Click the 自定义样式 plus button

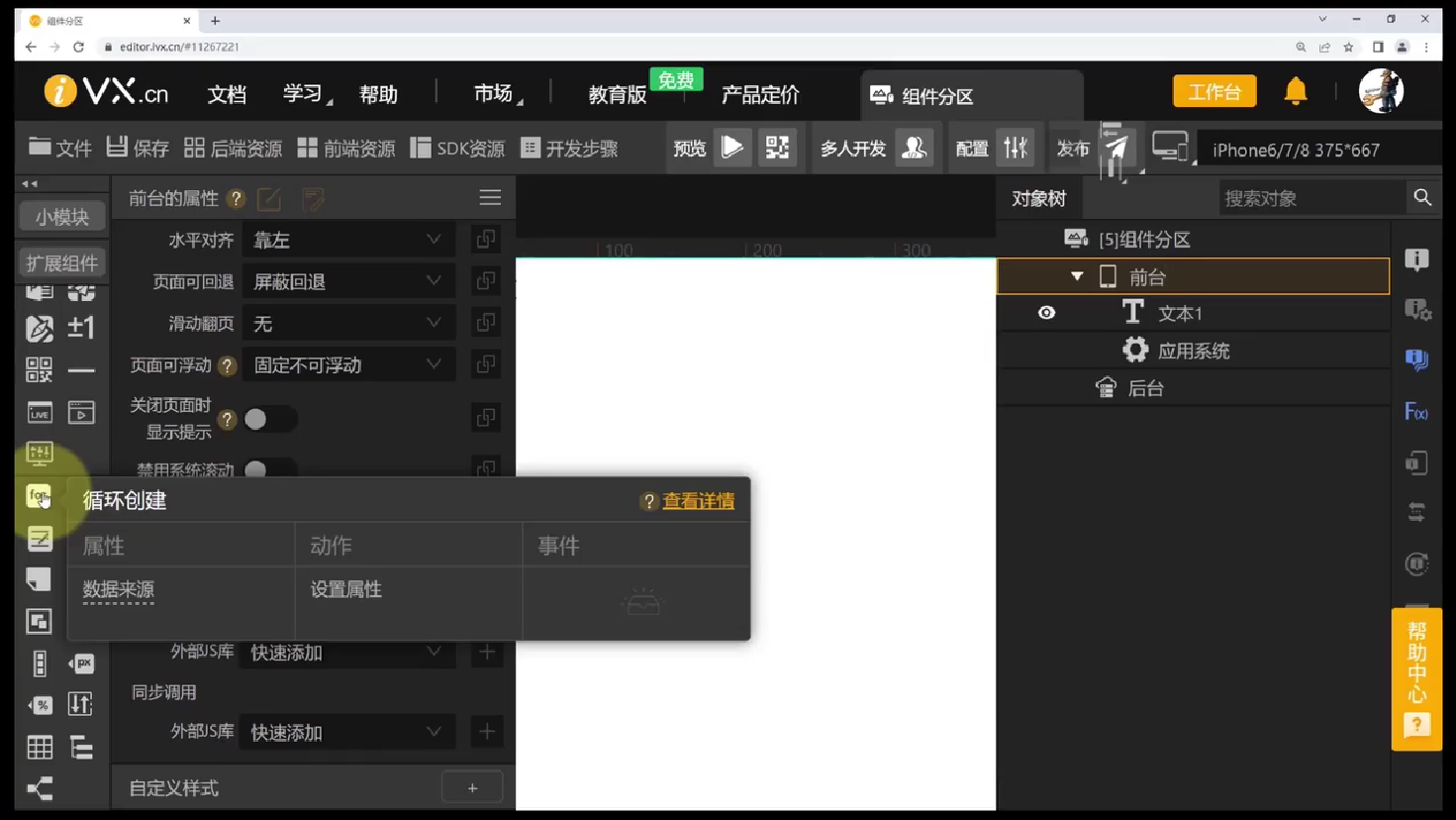click(472, 788)
